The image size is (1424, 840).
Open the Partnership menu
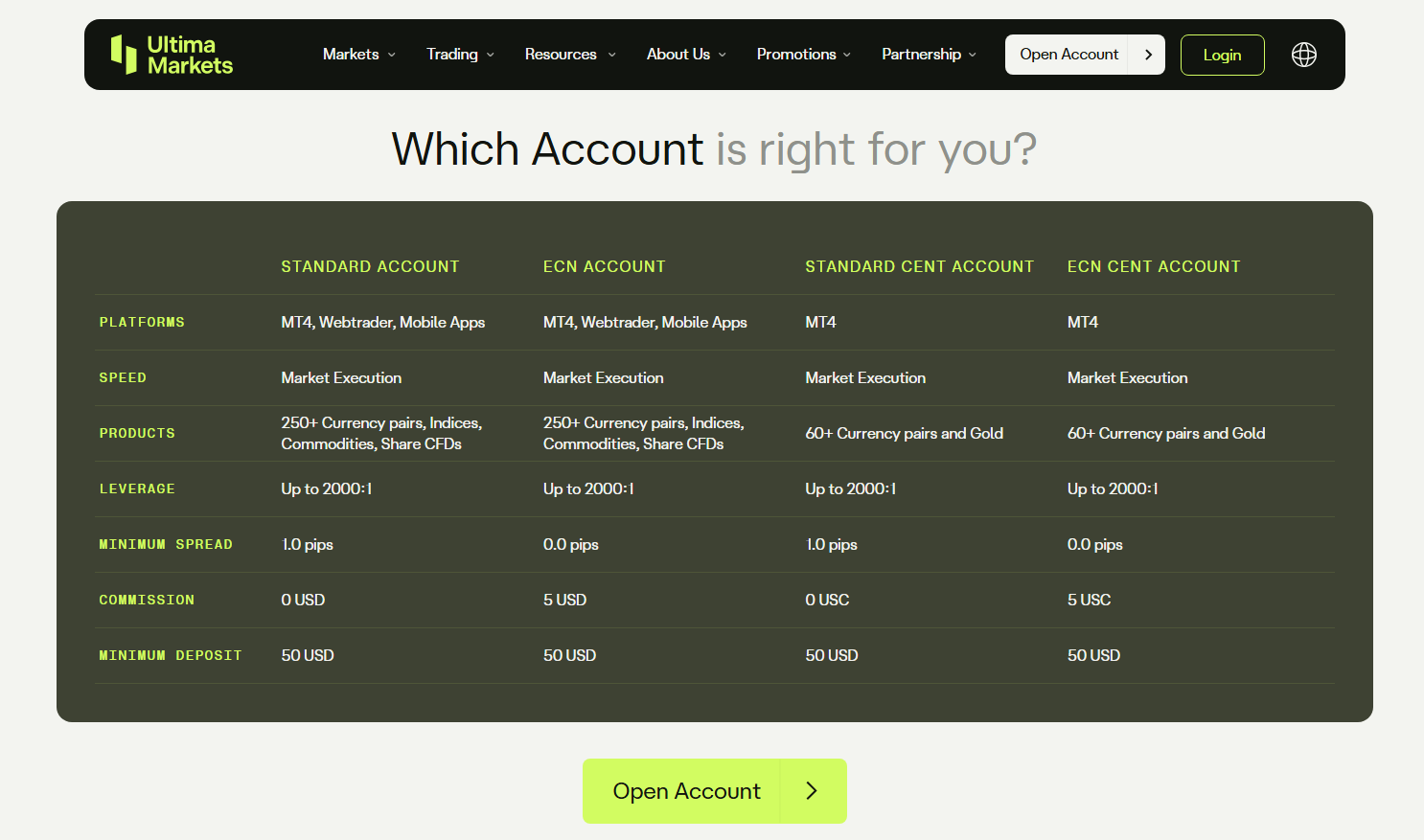(x=921, y=55)
